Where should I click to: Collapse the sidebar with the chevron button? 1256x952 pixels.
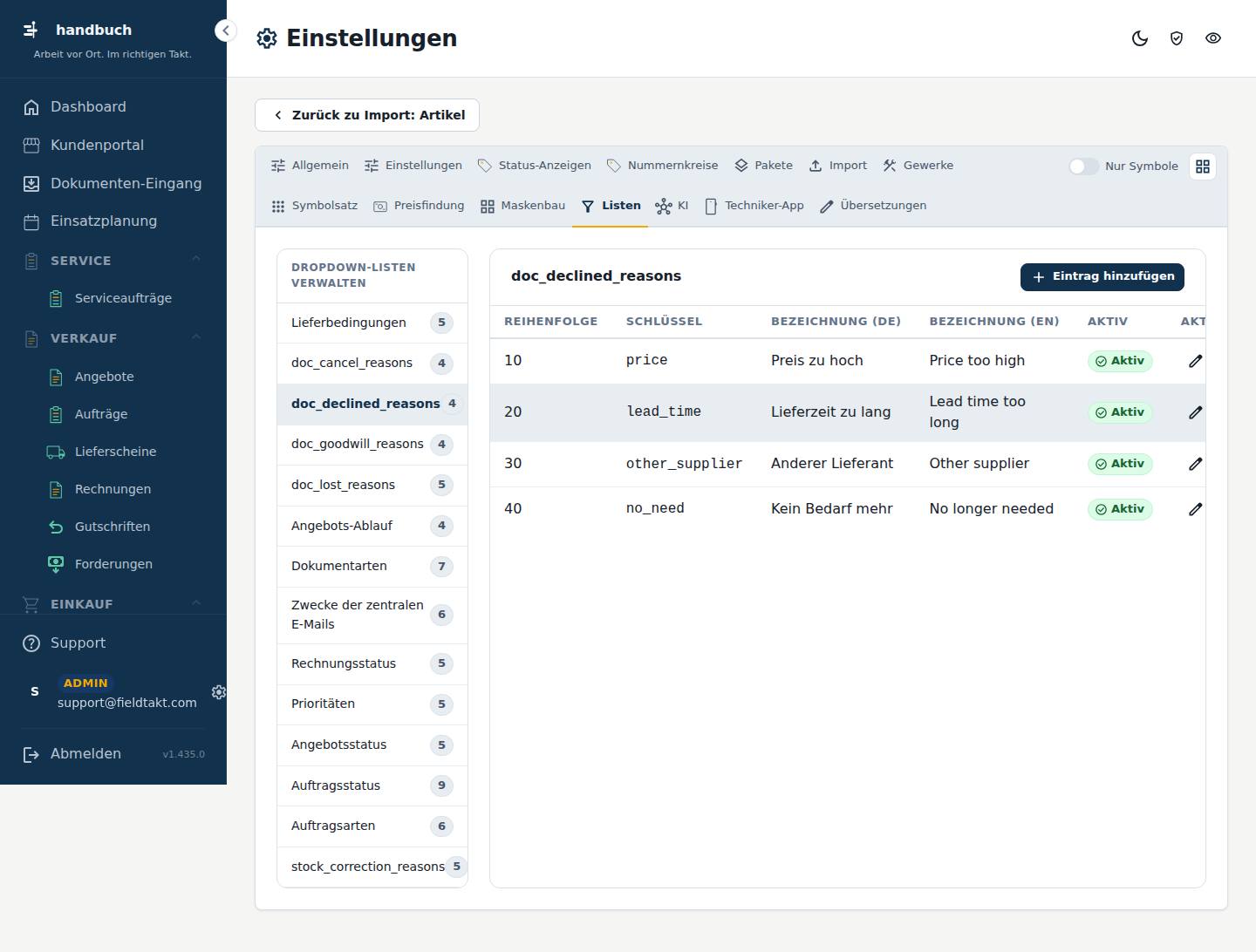225,31
